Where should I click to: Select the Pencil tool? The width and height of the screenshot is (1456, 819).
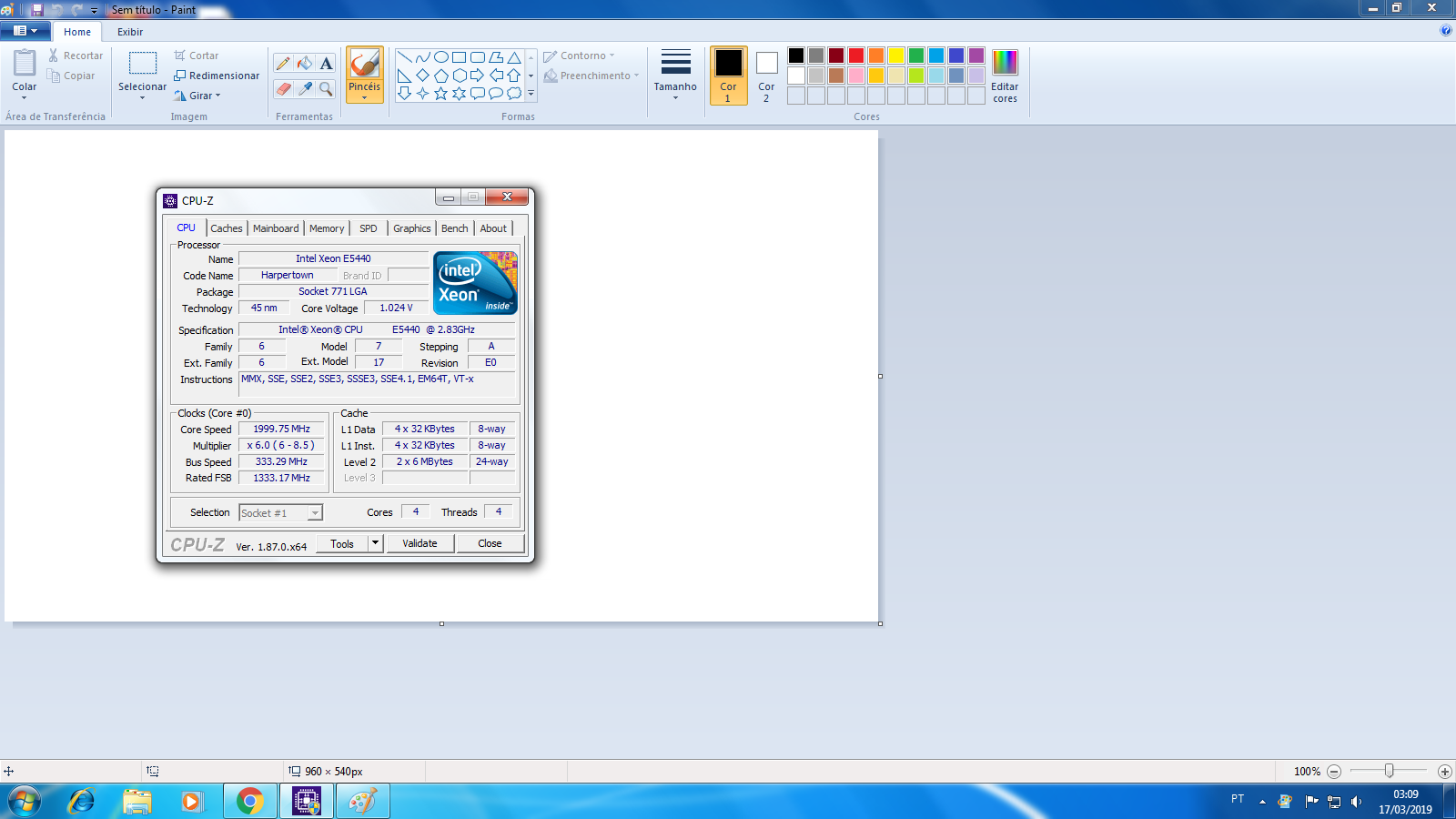pyautogui.click(x=283, y=63)
